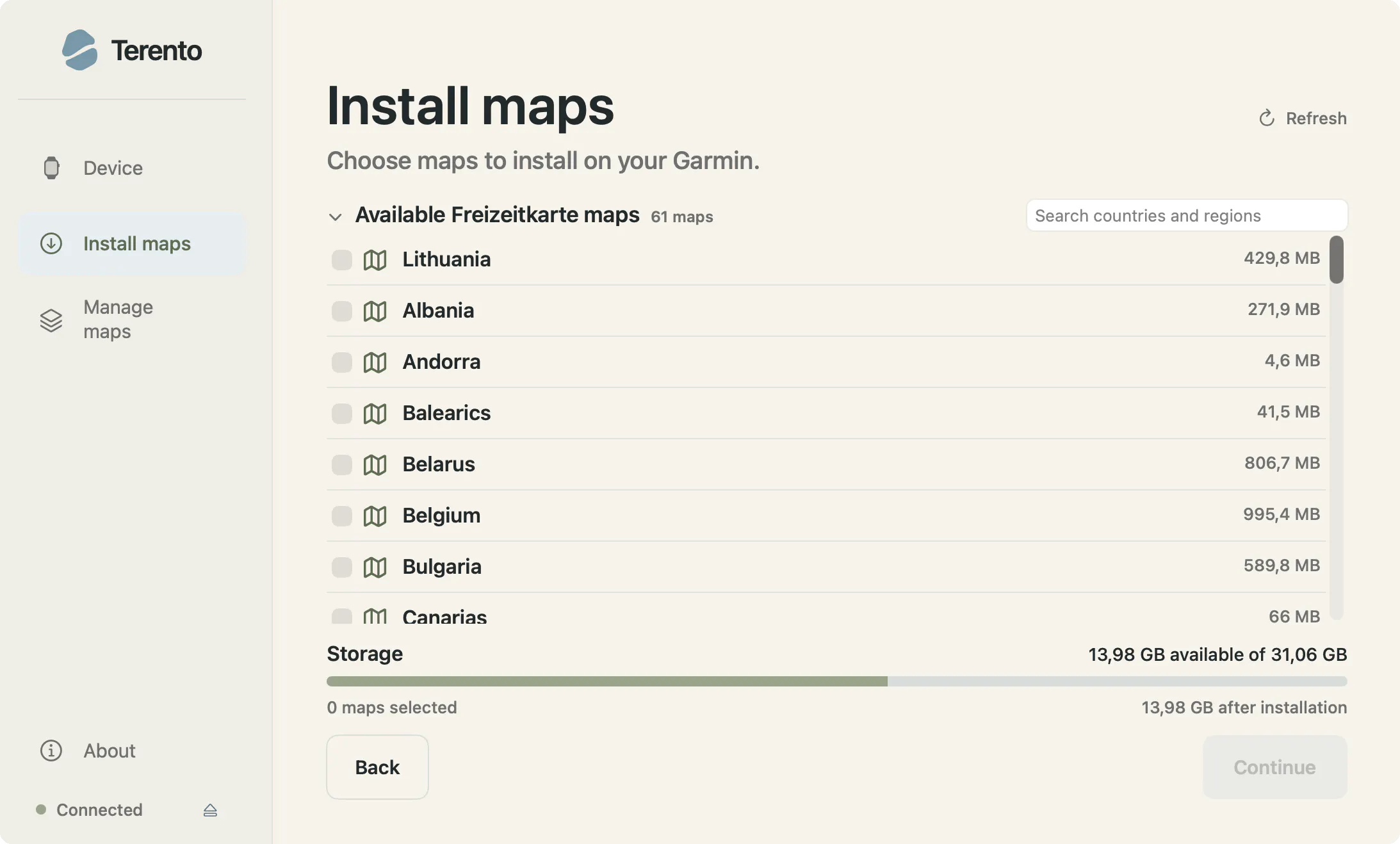
Task: Click the map icon beside Belgium
Action: pyautogui.click(x=375, y=515)
